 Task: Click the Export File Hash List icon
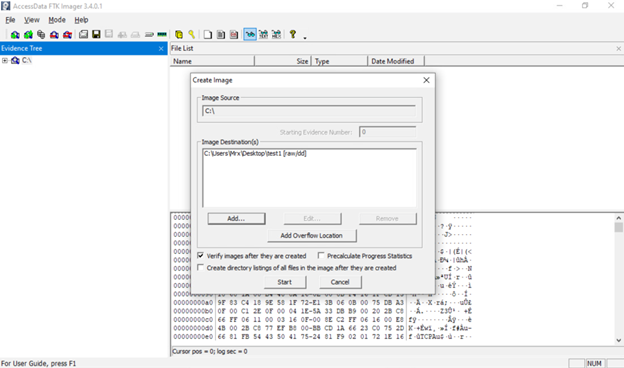221,35
